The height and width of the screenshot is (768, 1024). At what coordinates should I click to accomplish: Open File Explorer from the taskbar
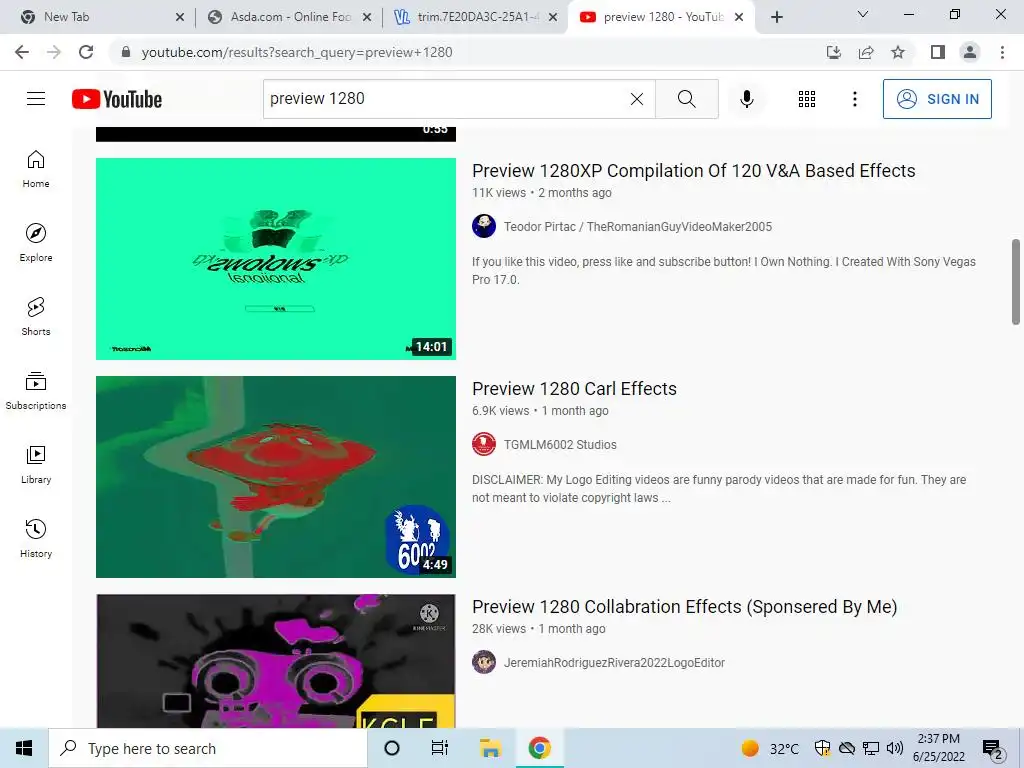click(490, 748)
